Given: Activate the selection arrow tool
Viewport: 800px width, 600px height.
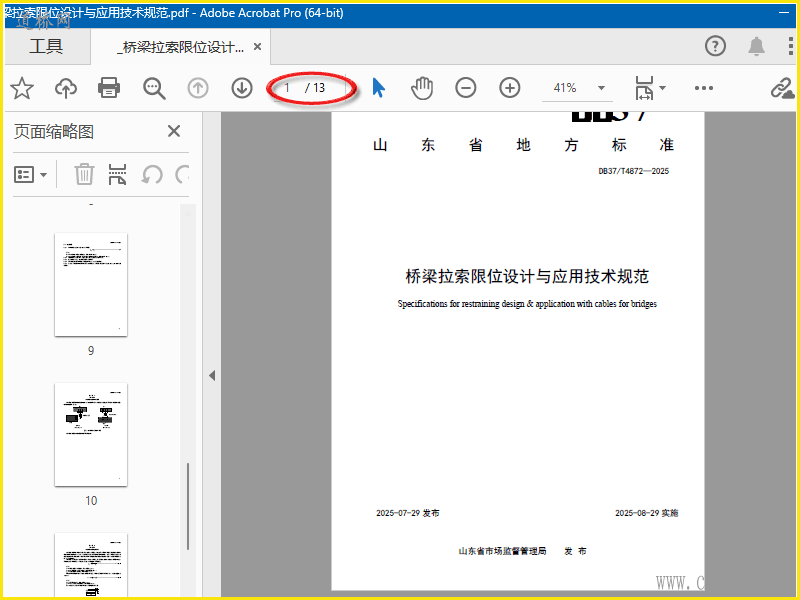Looking at the screenshot, I should coord(379,88).
